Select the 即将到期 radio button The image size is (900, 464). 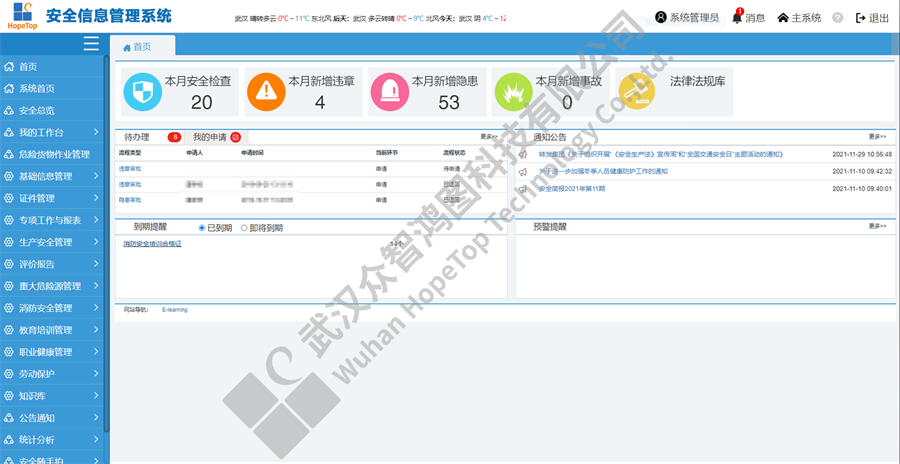(244, 228)
